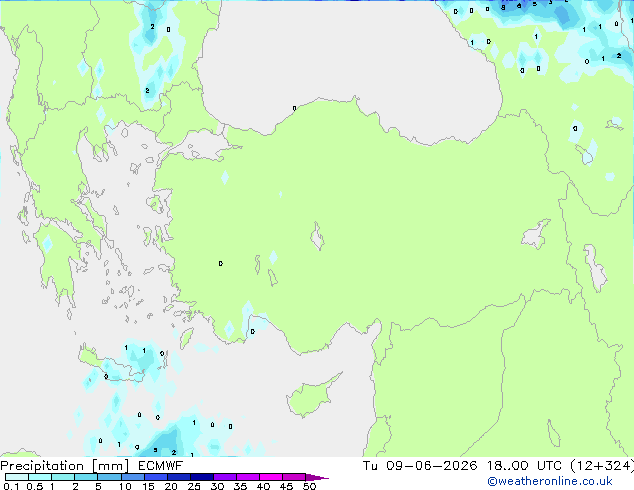Click the 40–45 mm magenta swatch
This screenshot has height=490, width=634.
coord(271,477)
